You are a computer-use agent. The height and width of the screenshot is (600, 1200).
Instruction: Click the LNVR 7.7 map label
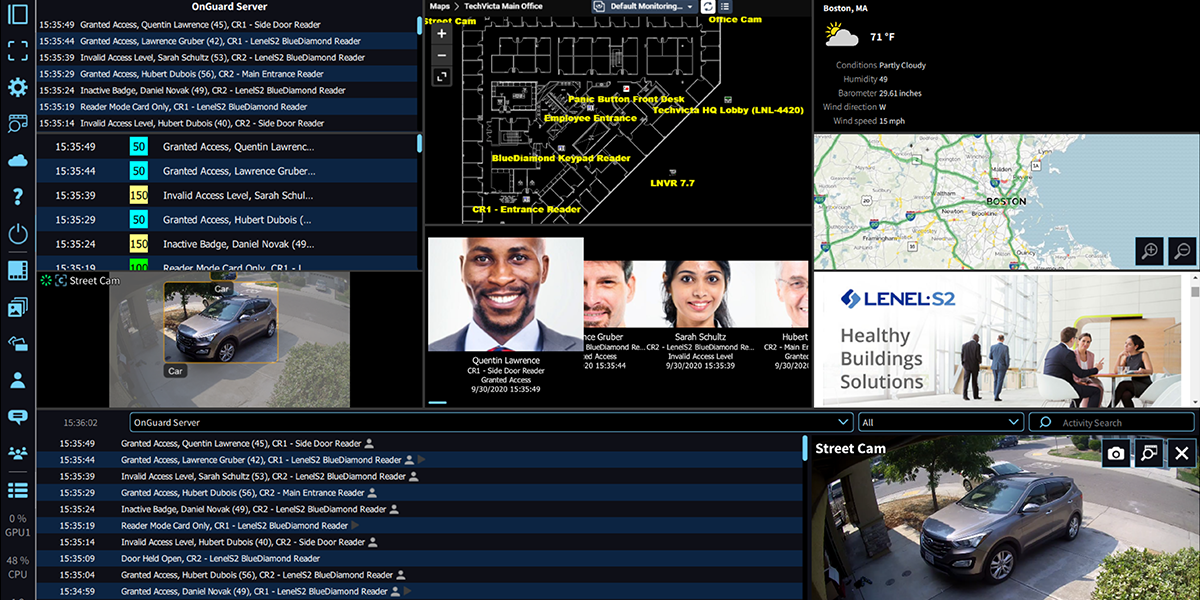coord(672,183)
